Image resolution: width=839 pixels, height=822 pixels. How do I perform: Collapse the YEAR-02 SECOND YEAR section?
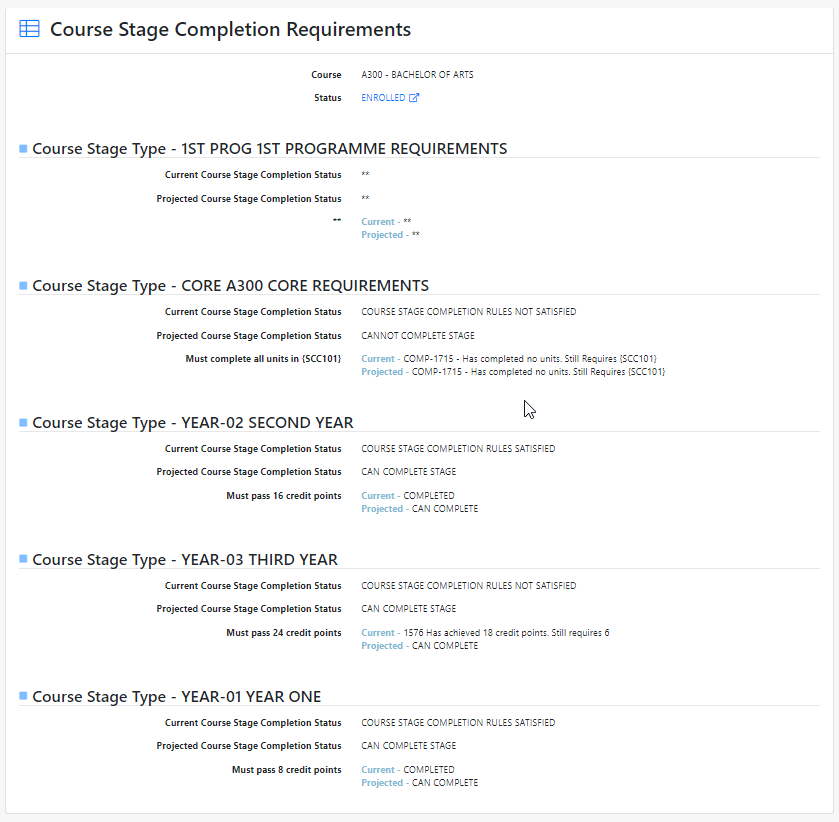tap(22, 422)
